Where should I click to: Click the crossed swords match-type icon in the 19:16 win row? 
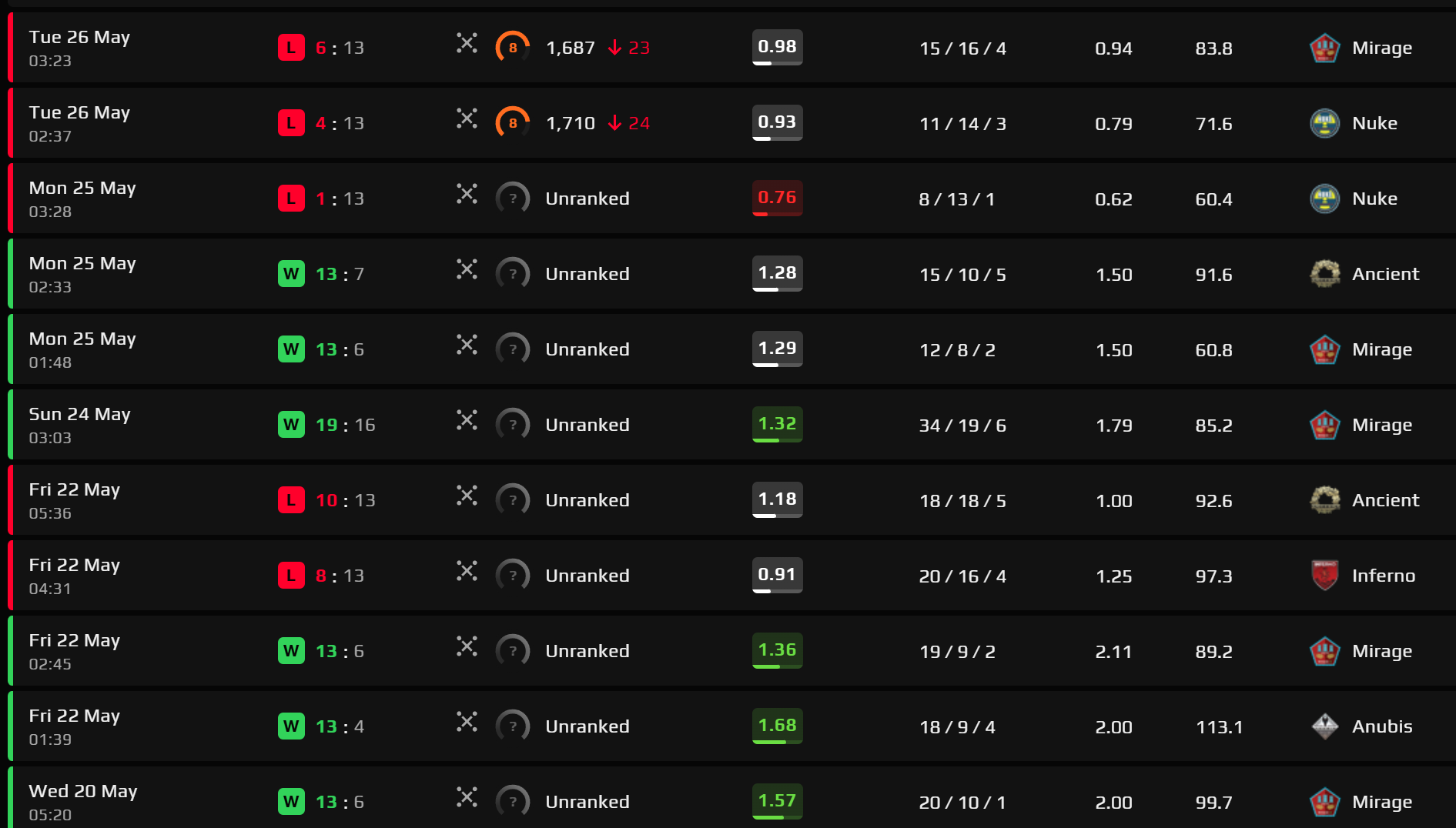[x=467, y=420]
